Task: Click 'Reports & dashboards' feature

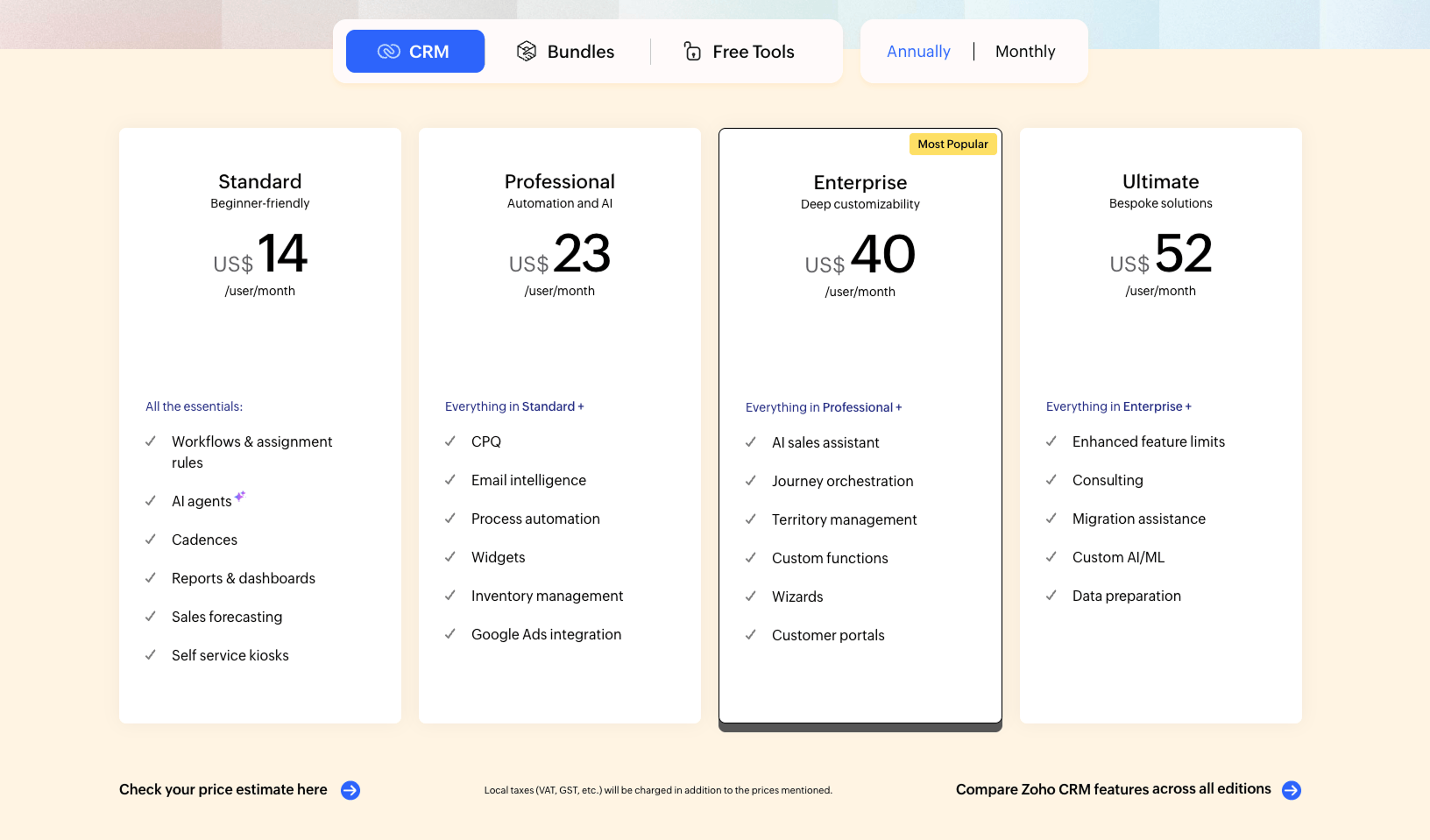Action: pos(244,578)
